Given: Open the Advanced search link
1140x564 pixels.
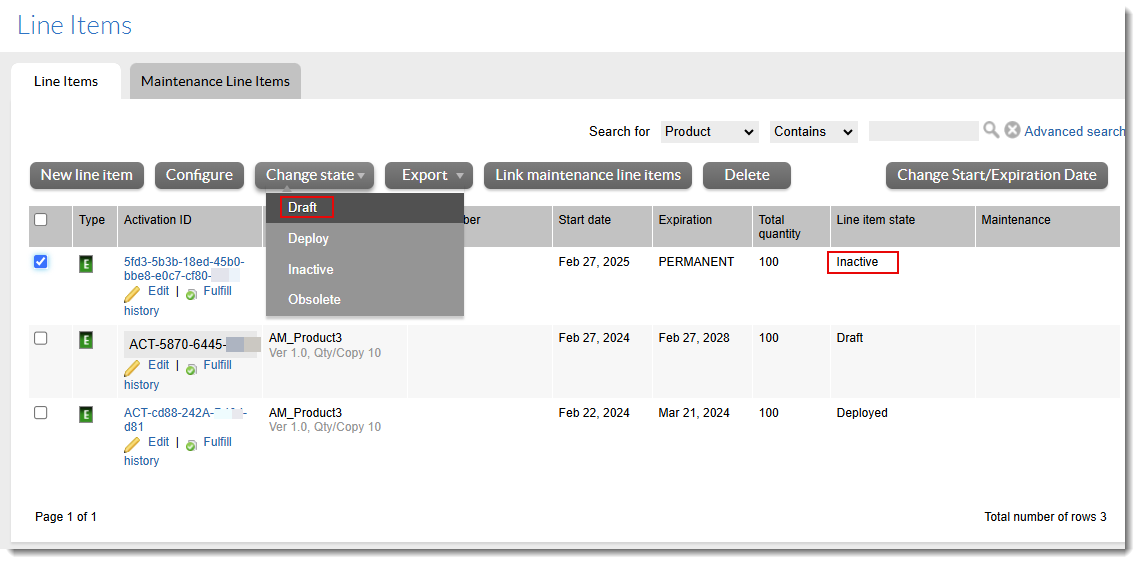Looking at the screenshot, I should tap(1074, 131).
